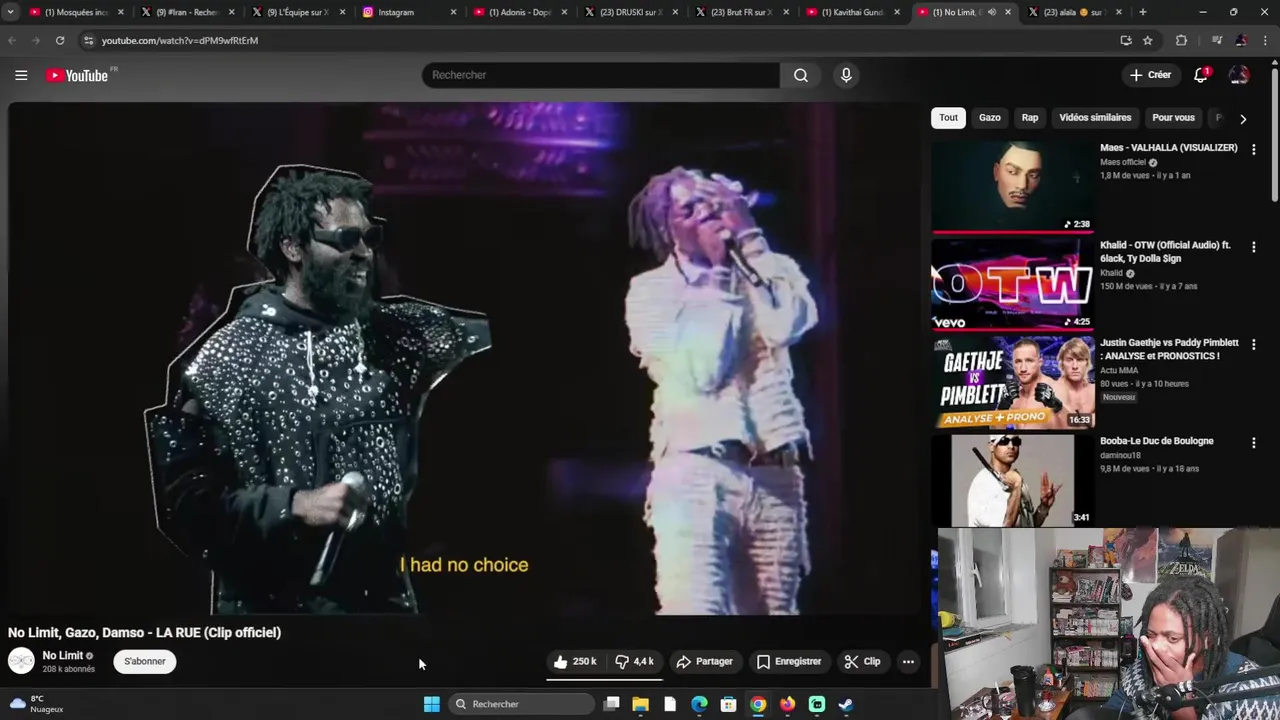
Task: Switch to the DRUSKI sur X tab
Action: click(630, 12)
